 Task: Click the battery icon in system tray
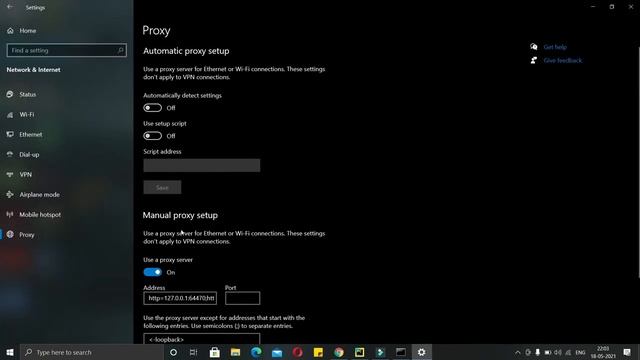[548, 352]
